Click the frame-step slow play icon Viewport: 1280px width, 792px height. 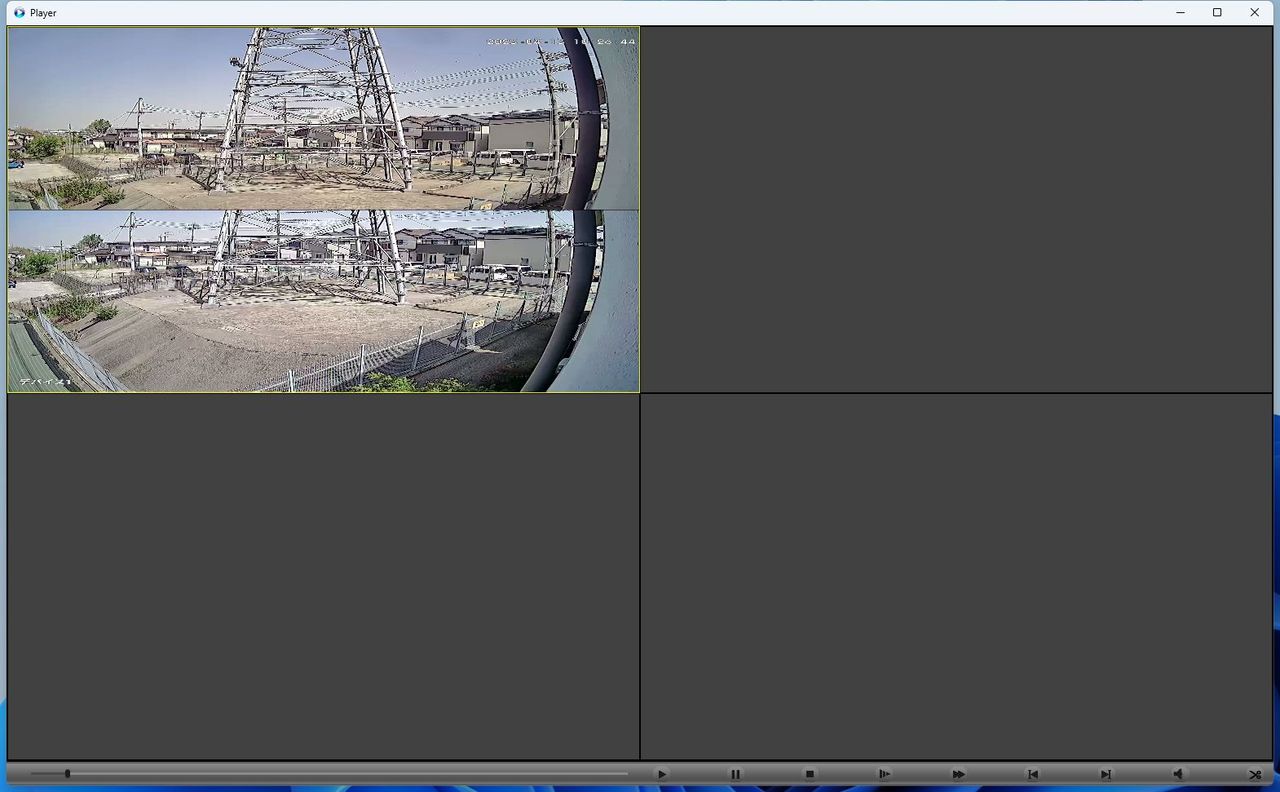[x=884, y=774]
